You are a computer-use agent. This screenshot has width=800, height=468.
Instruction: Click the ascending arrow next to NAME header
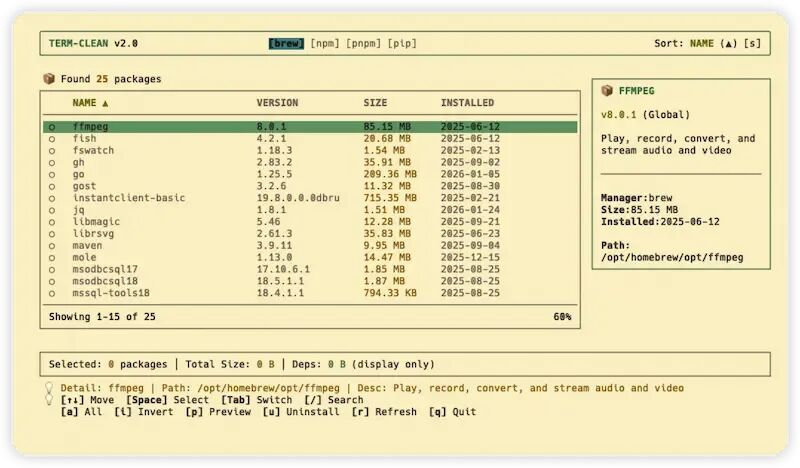click(x=105, y=103)
